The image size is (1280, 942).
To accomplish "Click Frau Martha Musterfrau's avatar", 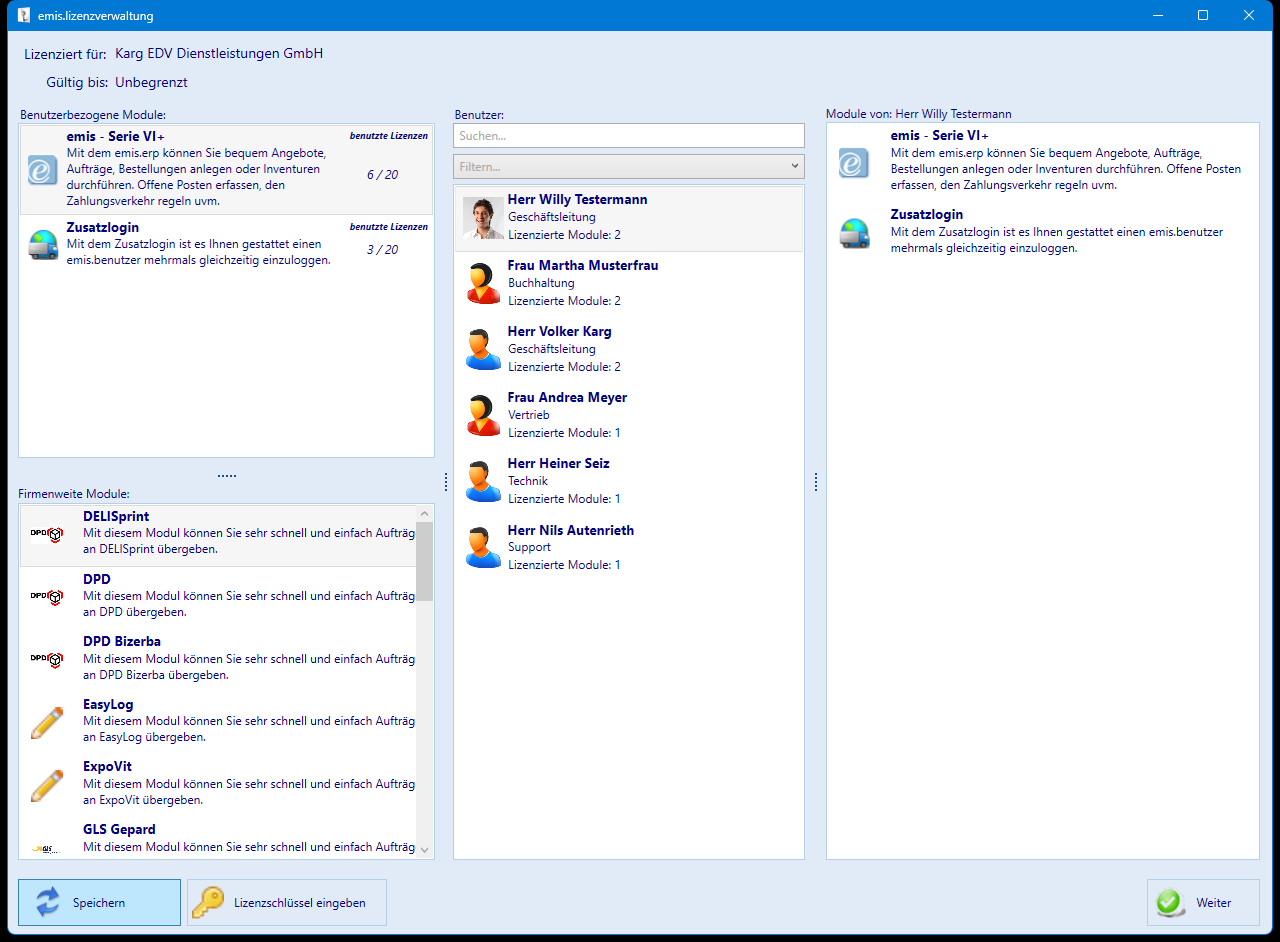I will [484, 284].
